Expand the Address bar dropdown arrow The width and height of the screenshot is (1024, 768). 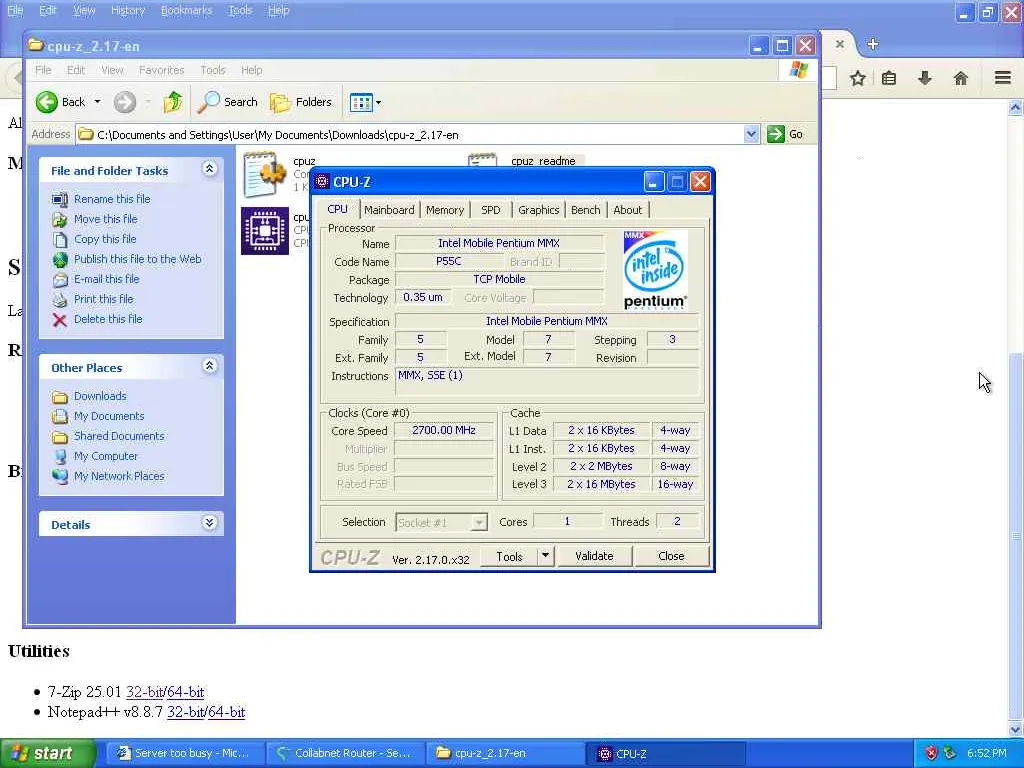[751, 135]
